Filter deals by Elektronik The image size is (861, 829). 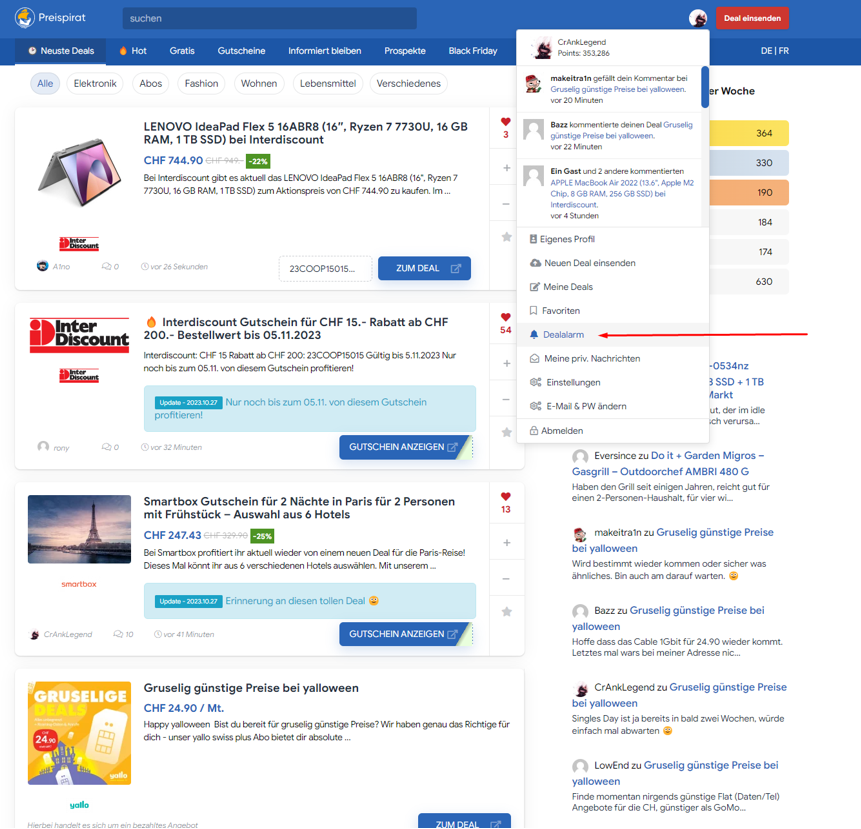(x=95, y=83)
